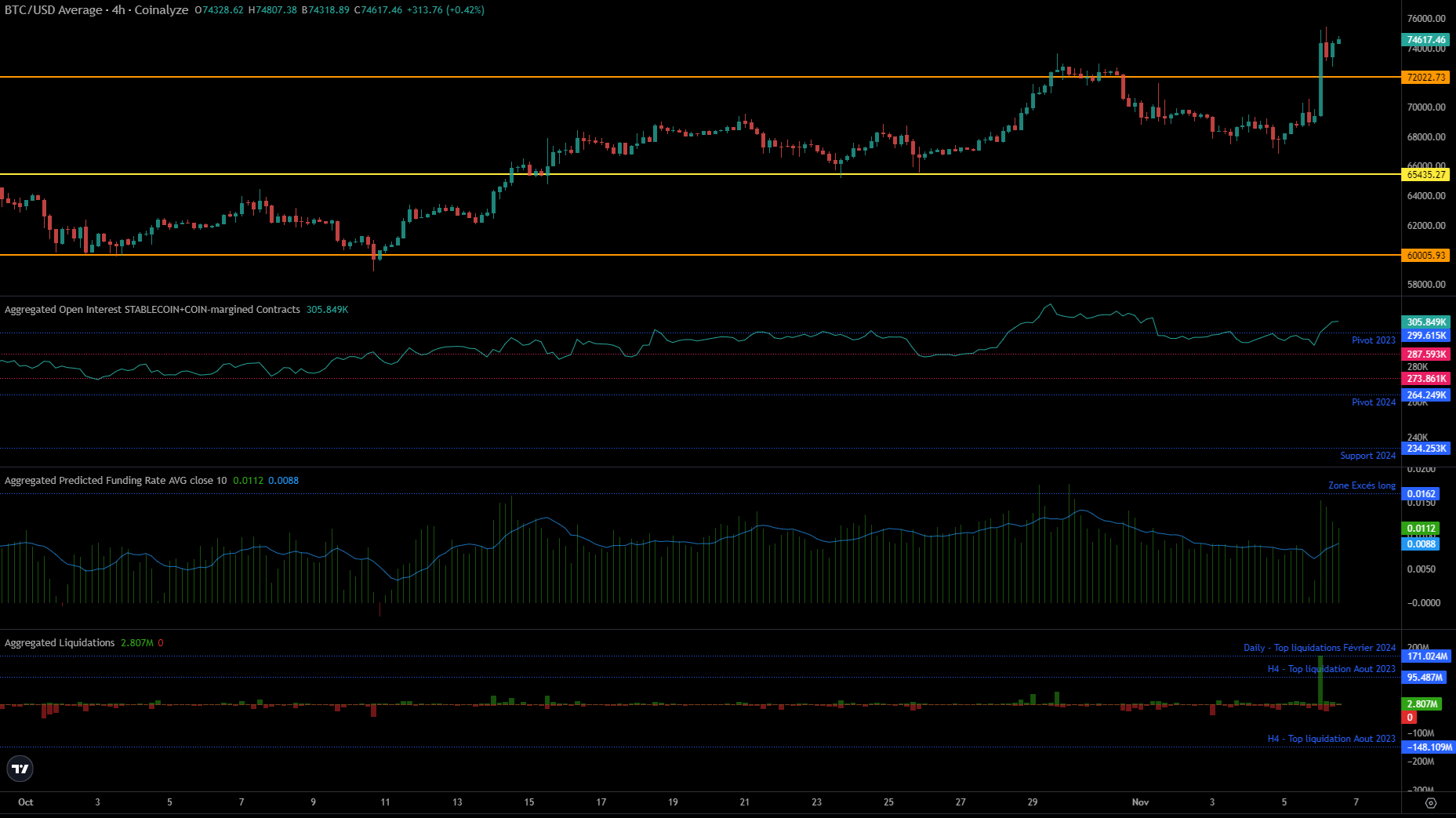The width and height of the screenshot is (1456, 818).
Task: Click Nov on the time axis
Action: 1141,802
